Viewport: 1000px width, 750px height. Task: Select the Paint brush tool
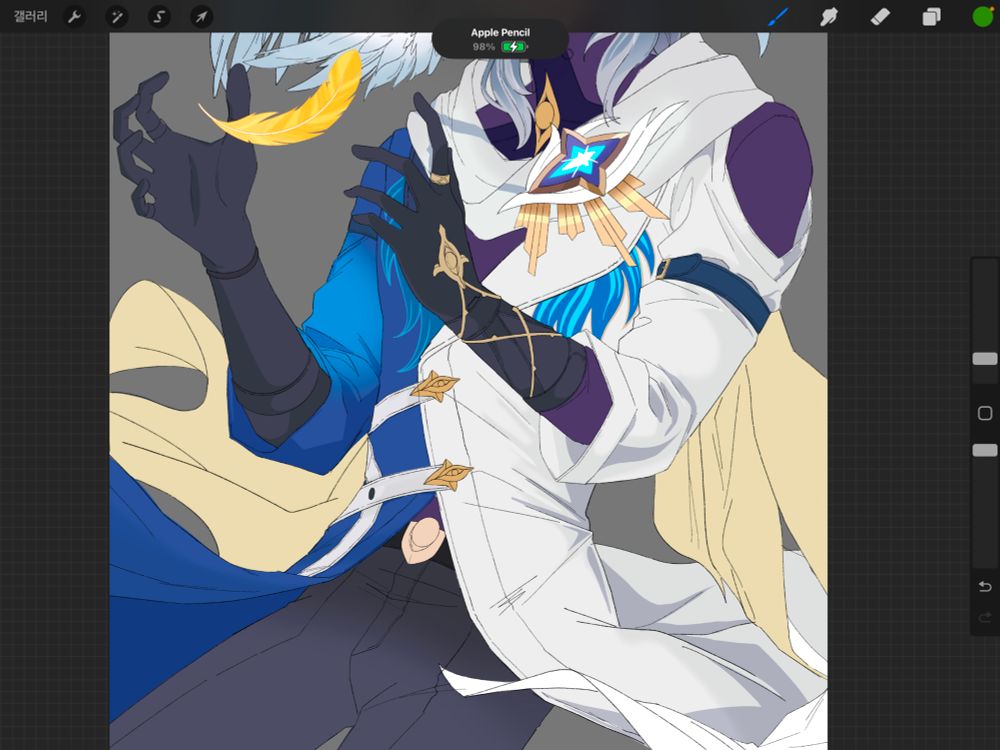click(779, 17)
